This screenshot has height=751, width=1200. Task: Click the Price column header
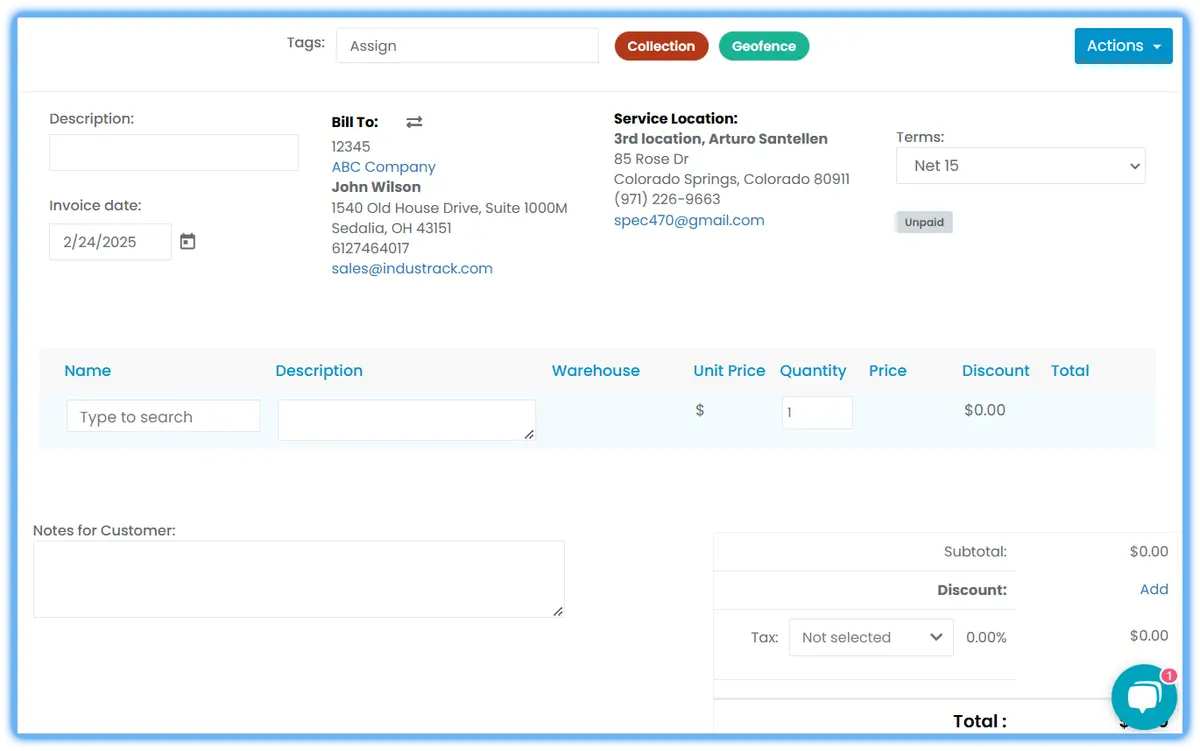pos(888,370)
